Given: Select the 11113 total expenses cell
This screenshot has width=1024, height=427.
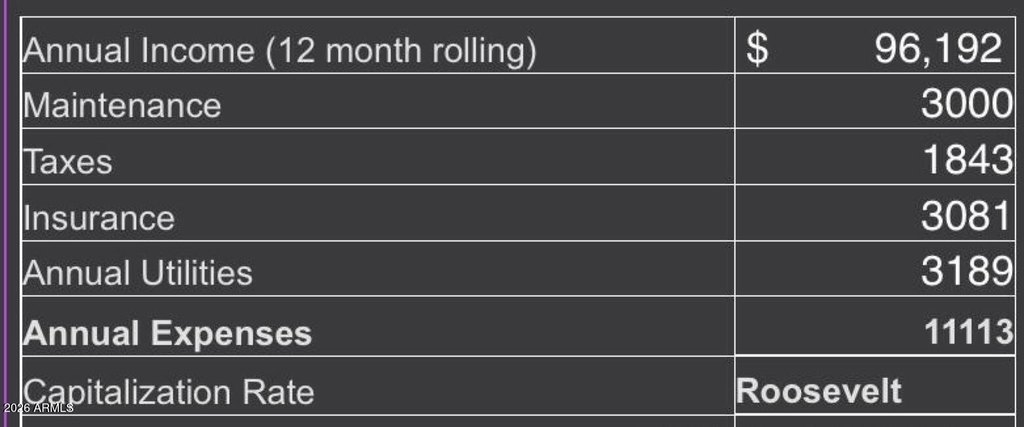Looking at the screenshot, I should click(x=875, y=326).
